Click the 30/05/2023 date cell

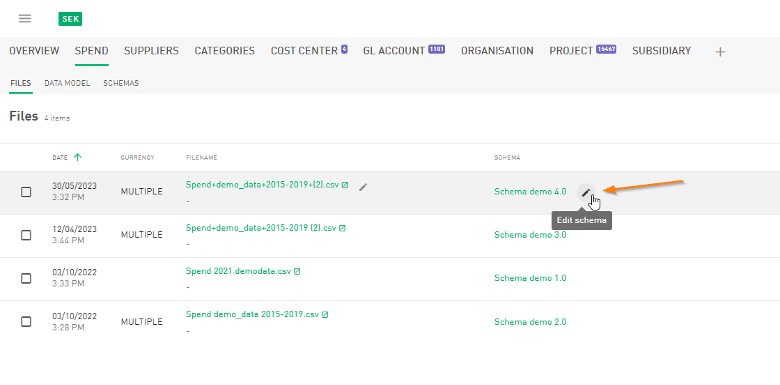coord(75,186)
